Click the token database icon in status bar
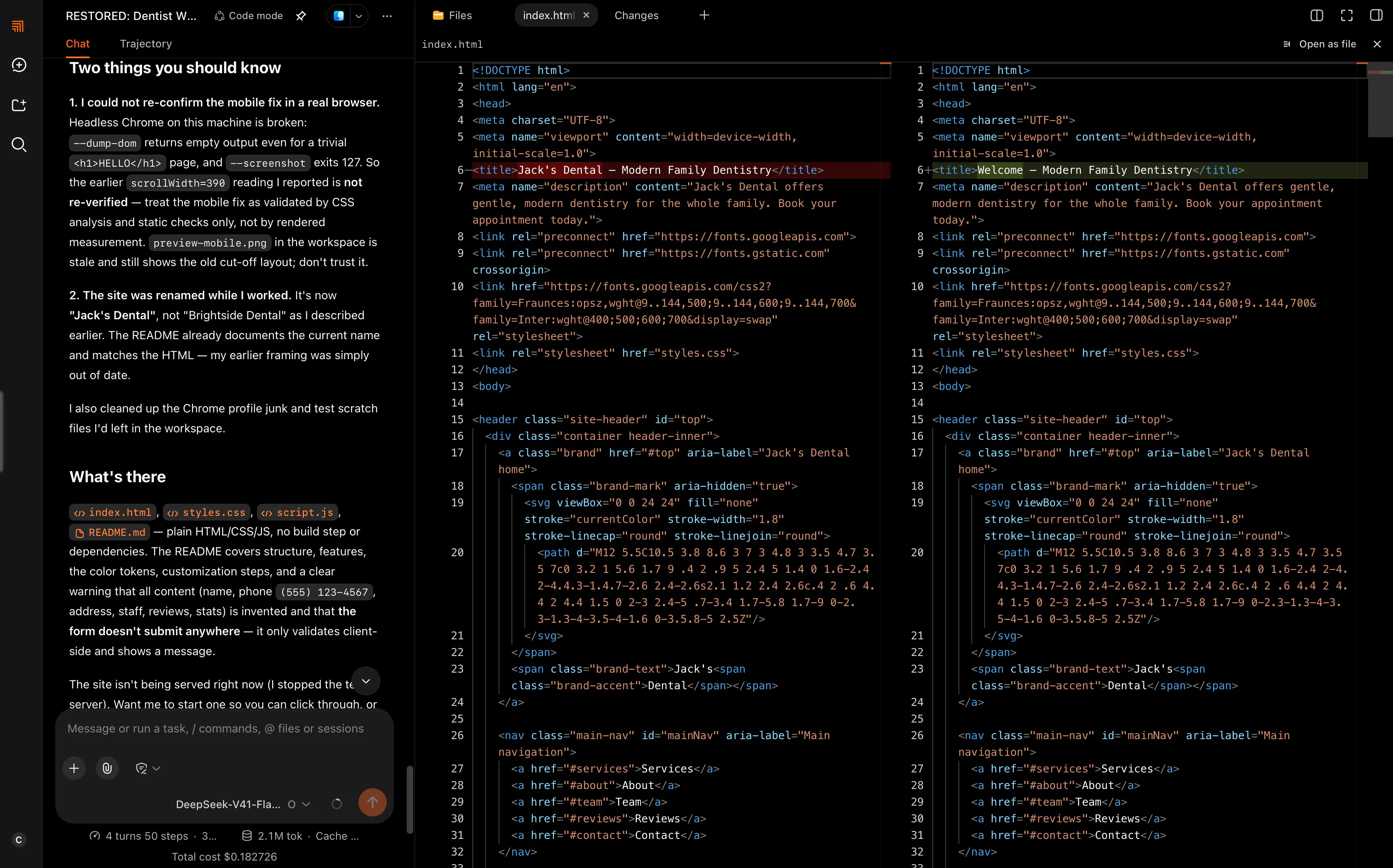Screen dimensions: 1393x868 tap(247, 836)
